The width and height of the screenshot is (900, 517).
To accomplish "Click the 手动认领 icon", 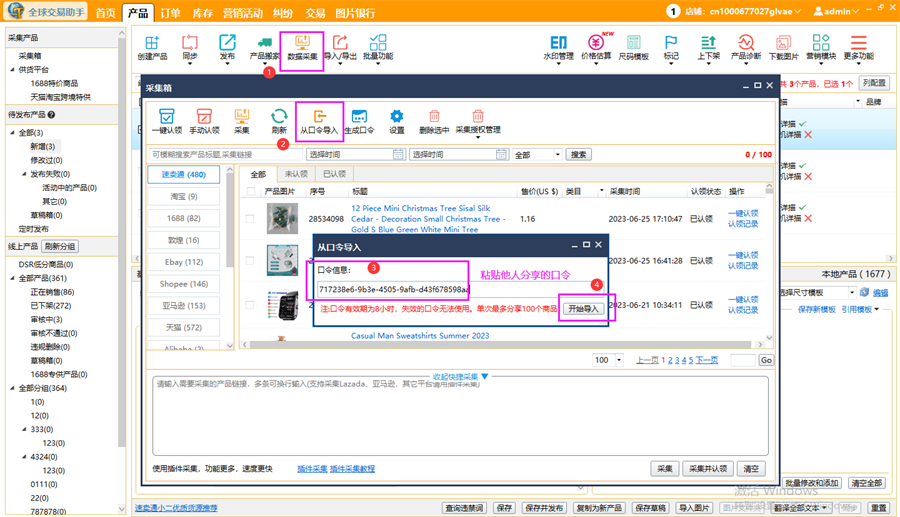I will (204, 121).
